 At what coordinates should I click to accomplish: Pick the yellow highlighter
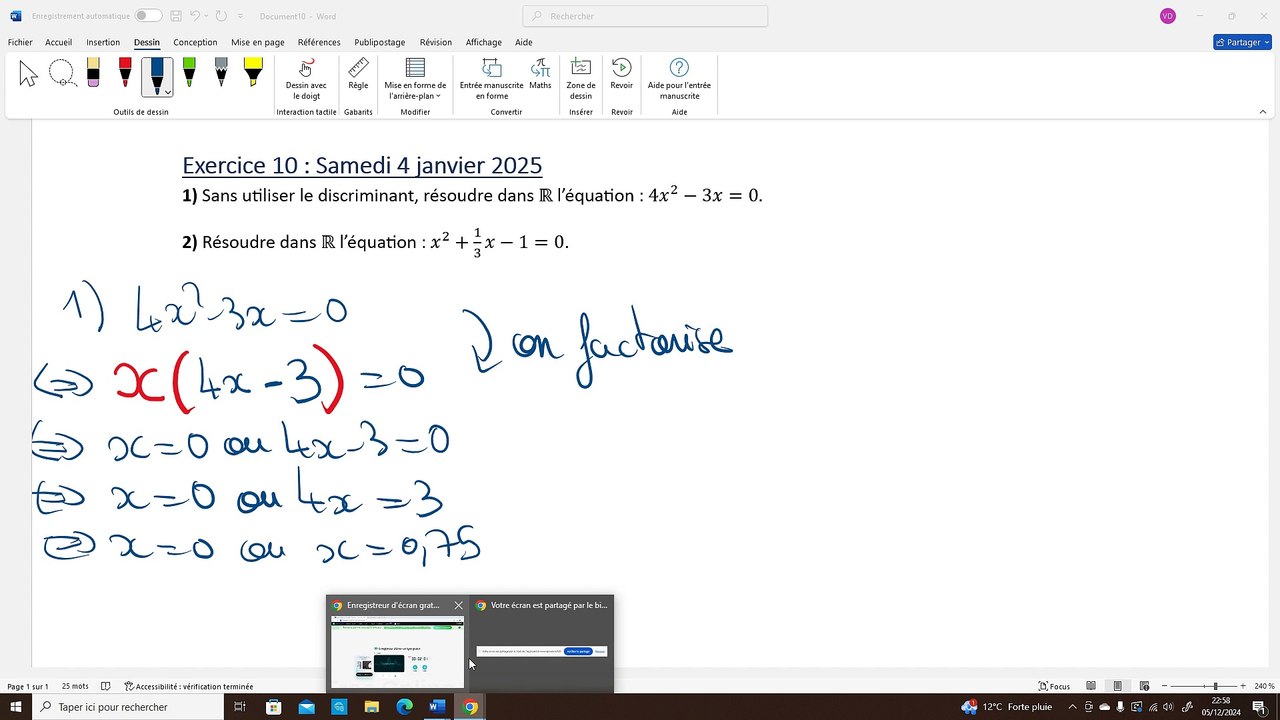point(253,72)
